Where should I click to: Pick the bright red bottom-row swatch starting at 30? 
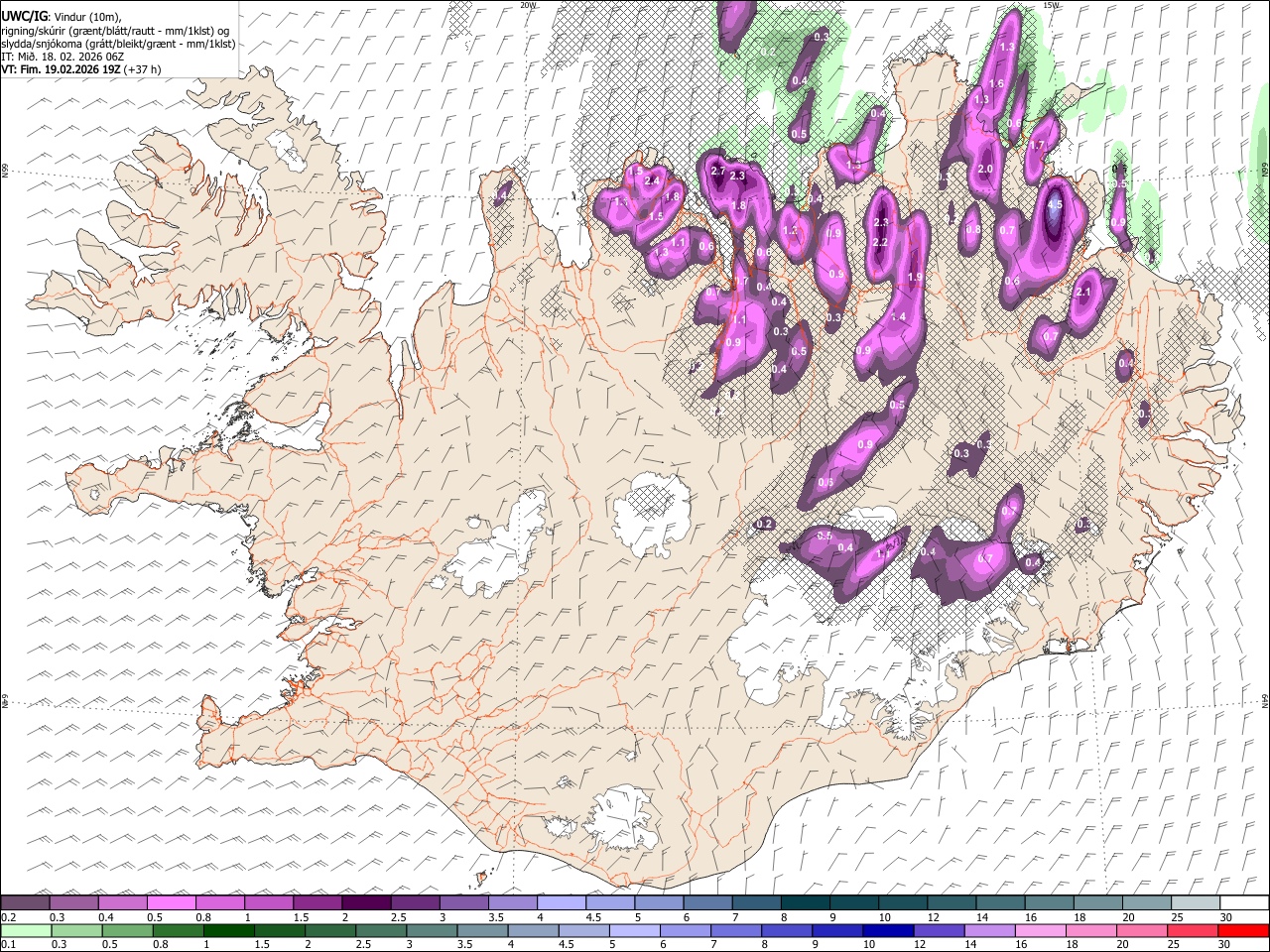[x=1243, y=931]
